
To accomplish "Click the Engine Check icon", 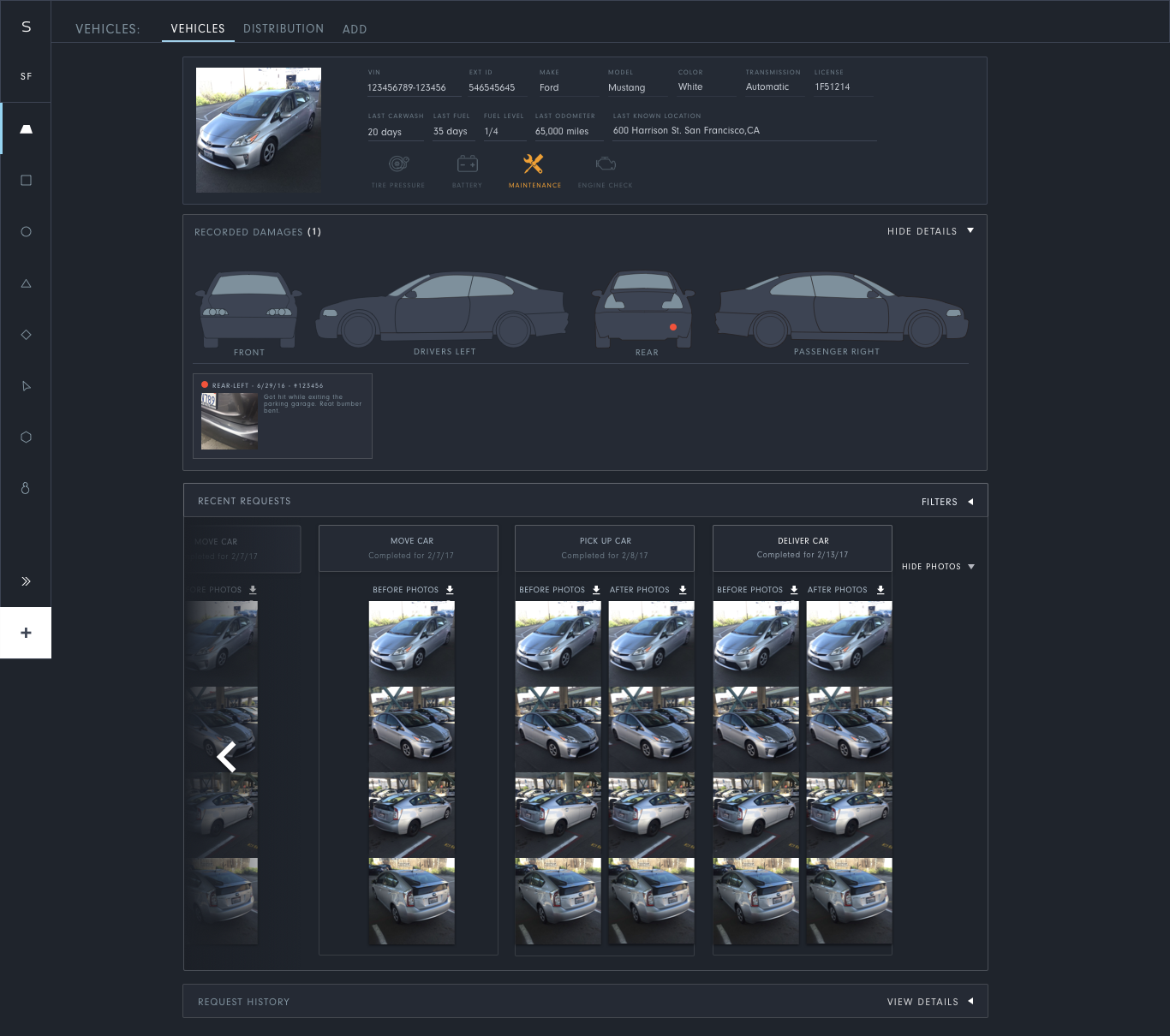I will pos(606,164).
